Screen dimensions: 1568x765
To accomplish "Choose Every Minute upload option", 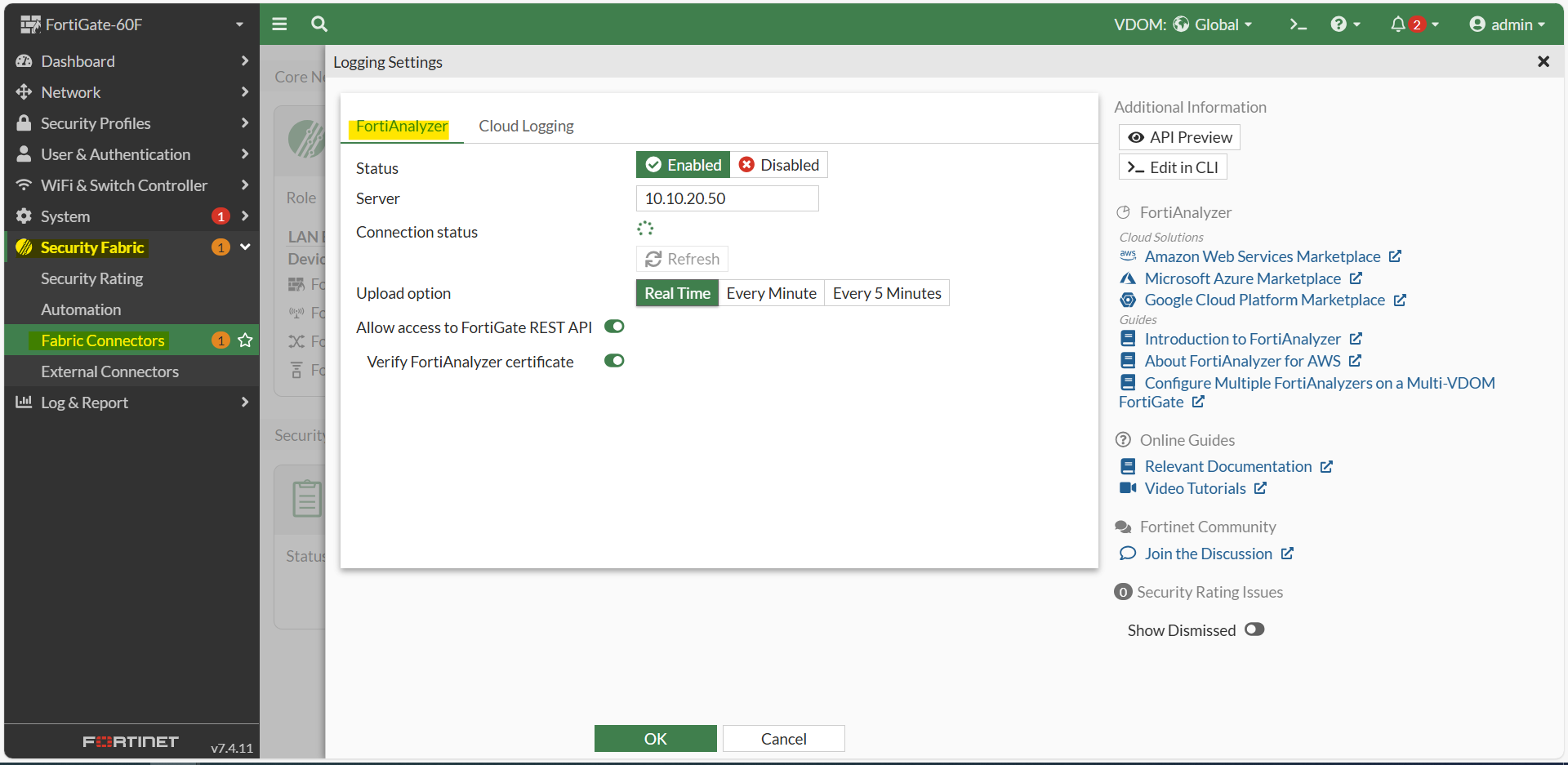I will (771, 293).
